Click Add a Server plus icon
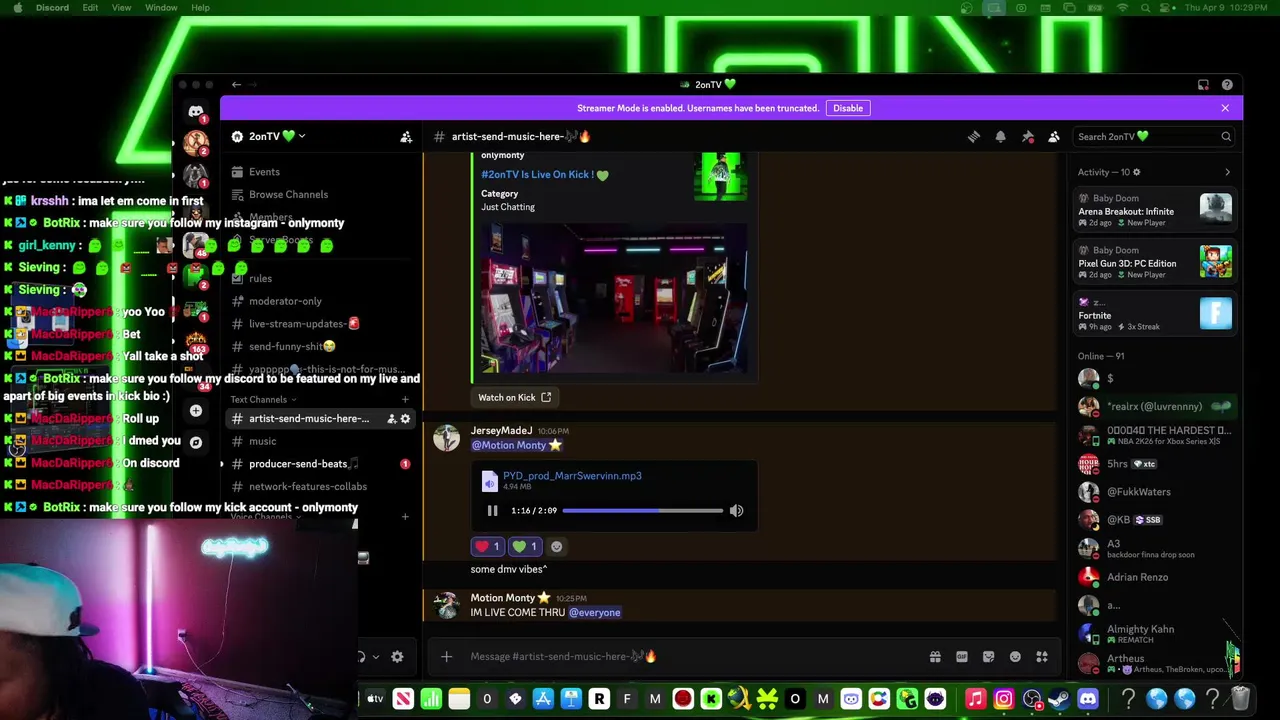Screen dimensions: 1280x720 (196, 411)
